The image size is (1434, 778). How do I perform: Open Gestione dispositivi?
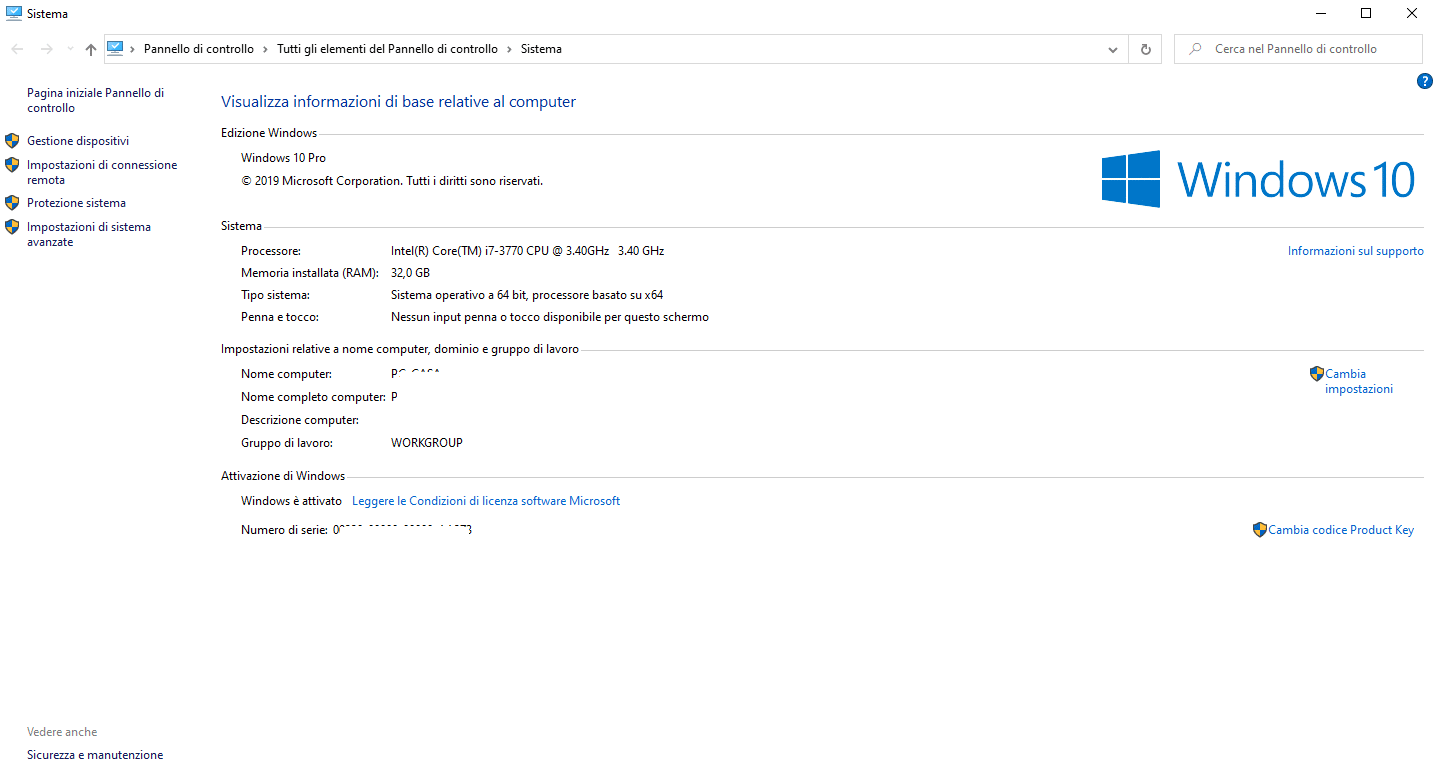(78, 141)
